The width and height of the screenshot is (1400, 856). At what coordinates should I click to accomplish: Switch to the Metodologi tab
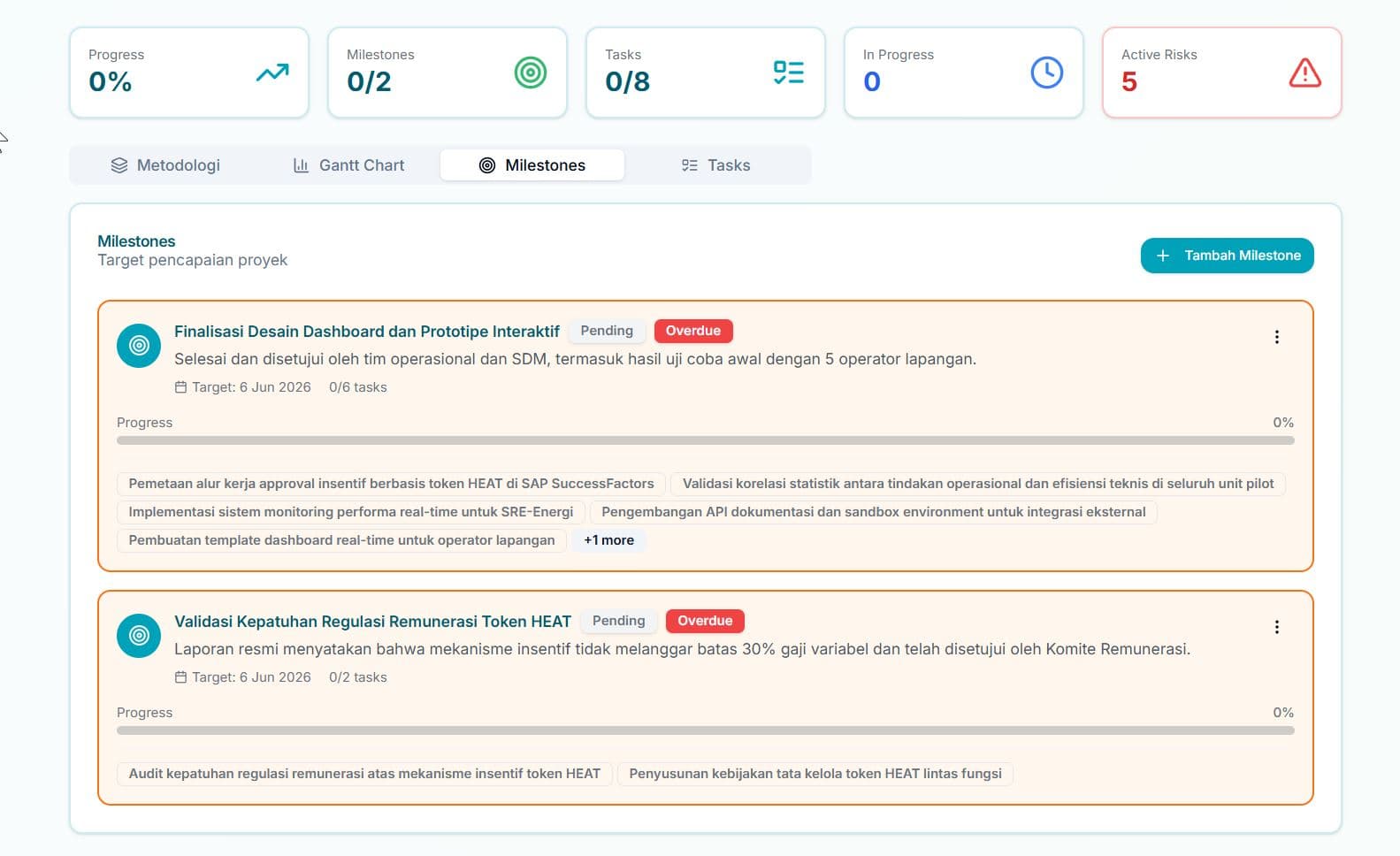[x=165, y=165]
